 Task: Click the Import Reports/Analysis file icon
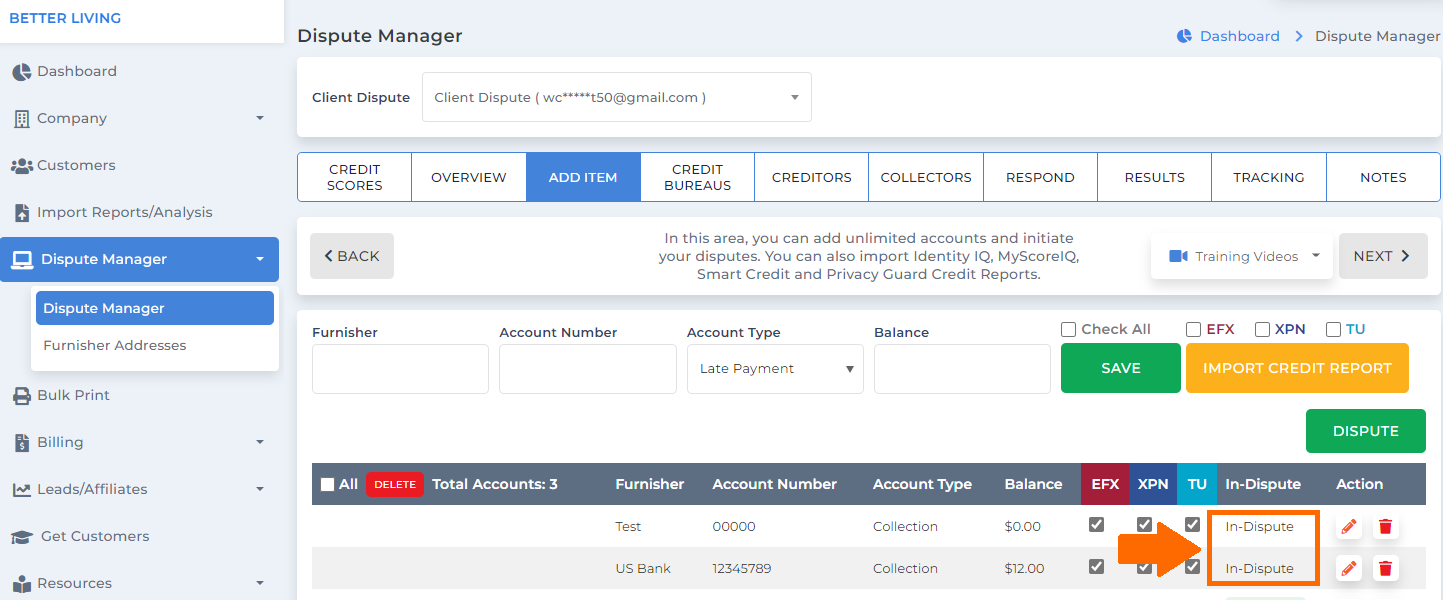[x=21, y=213]
